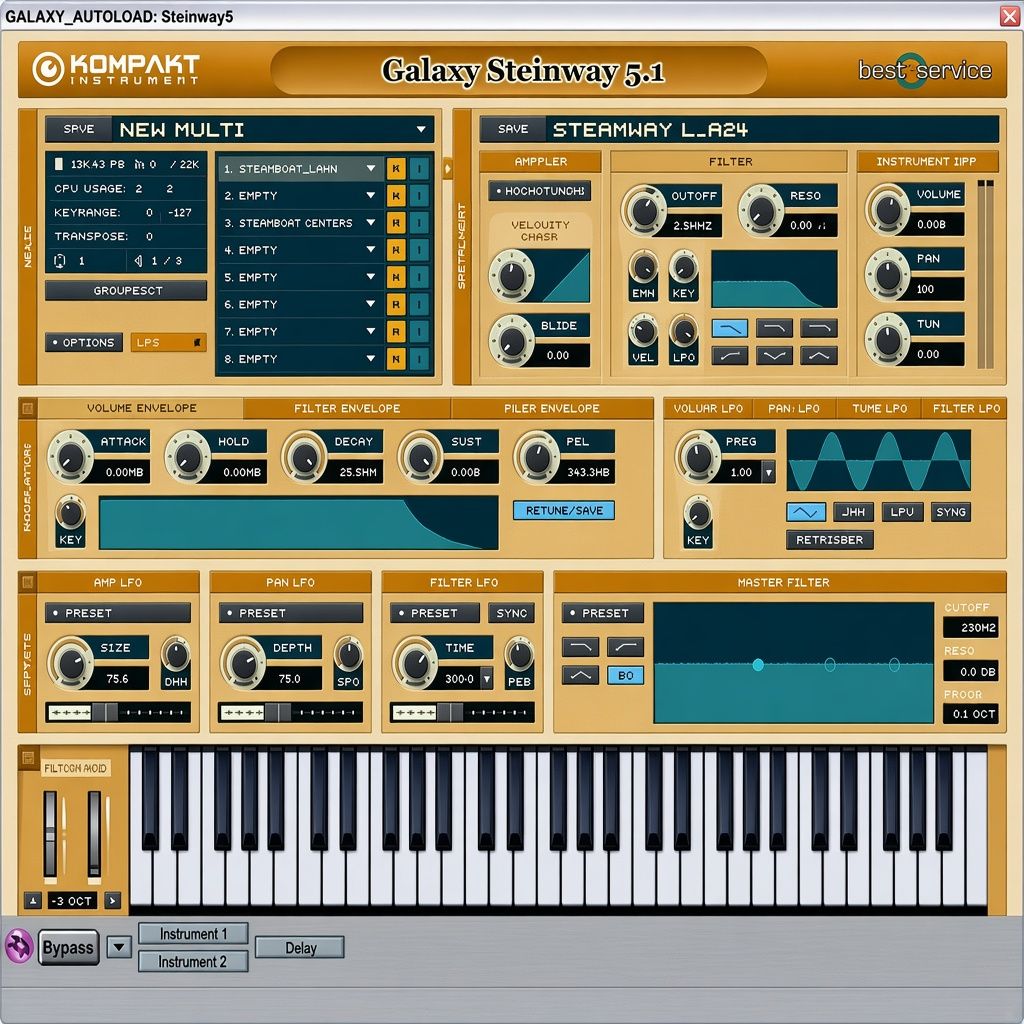
Task: Click the Instrument 1 button
Action: (x=193, y=934)
